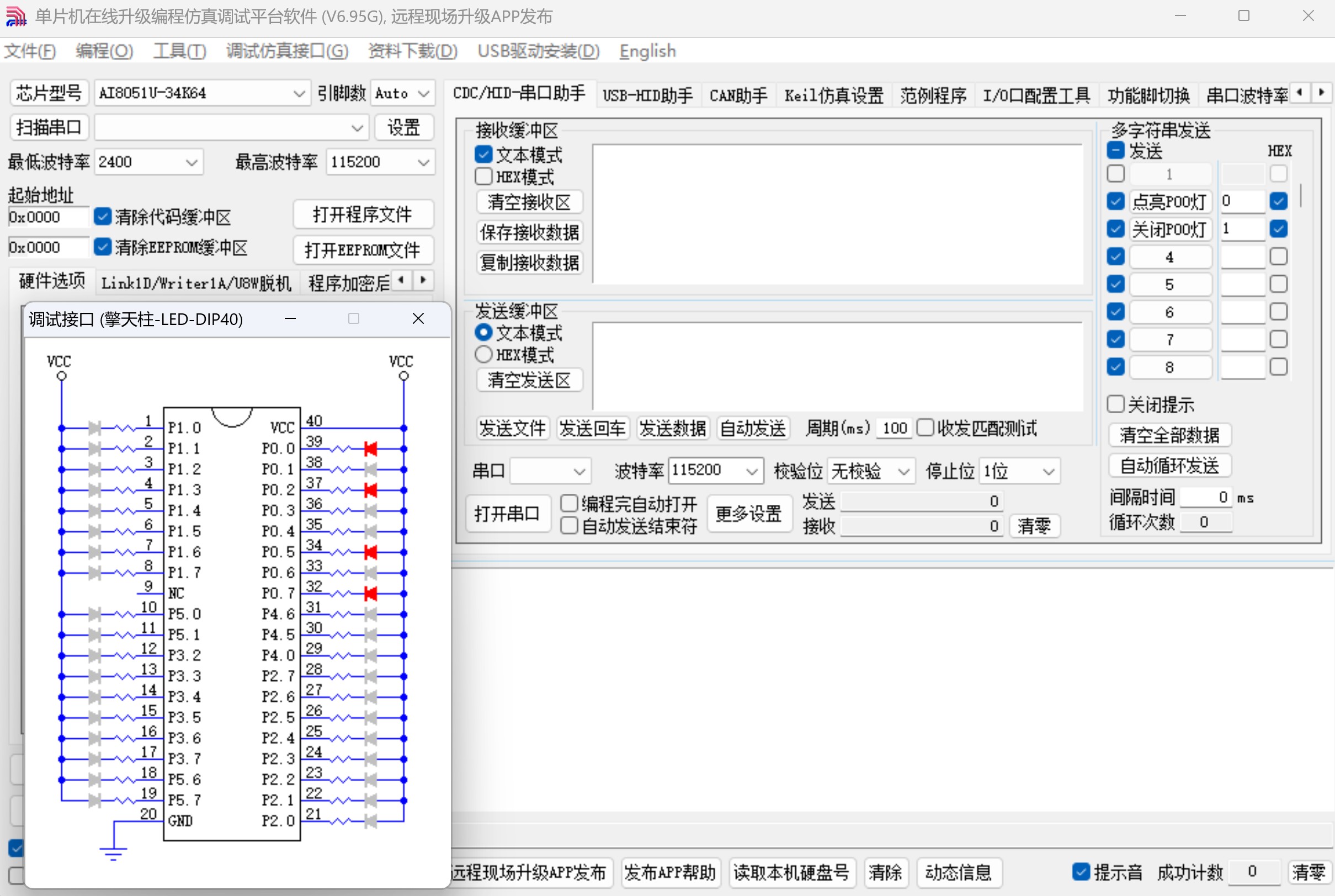Screen dimensions: 1335x896
Task: Click the gray LED on pin P4.6
Action: (x=370, y=614)
